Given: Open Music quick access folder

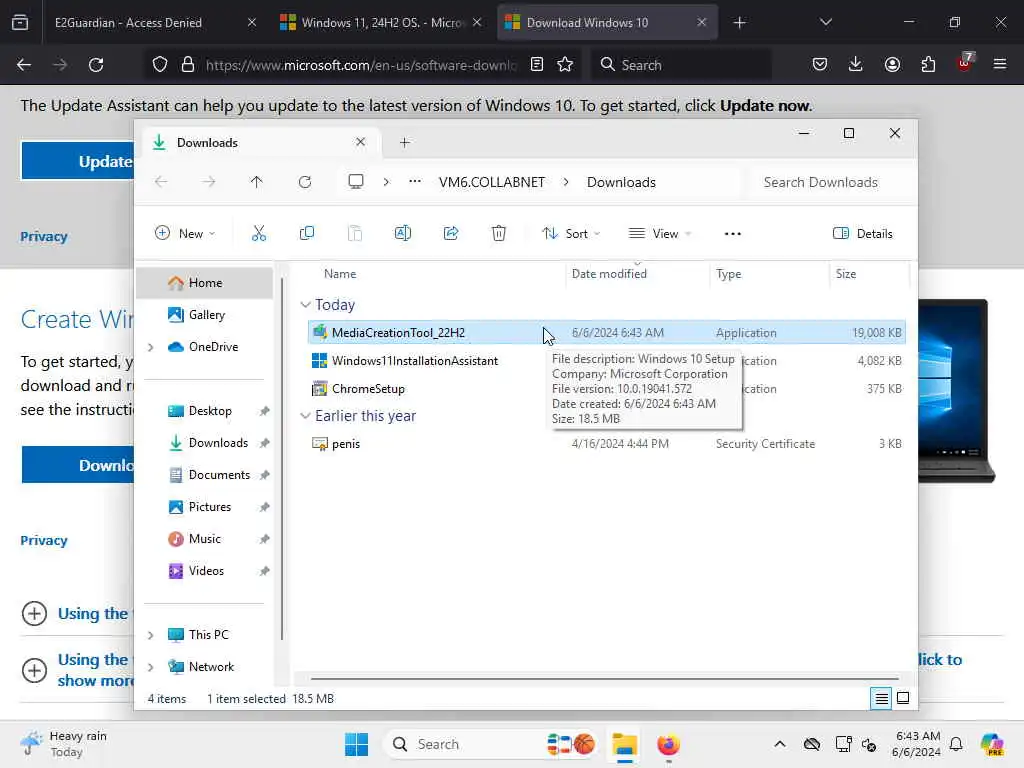Looking at the screenshot, I should tap(204, 539).
